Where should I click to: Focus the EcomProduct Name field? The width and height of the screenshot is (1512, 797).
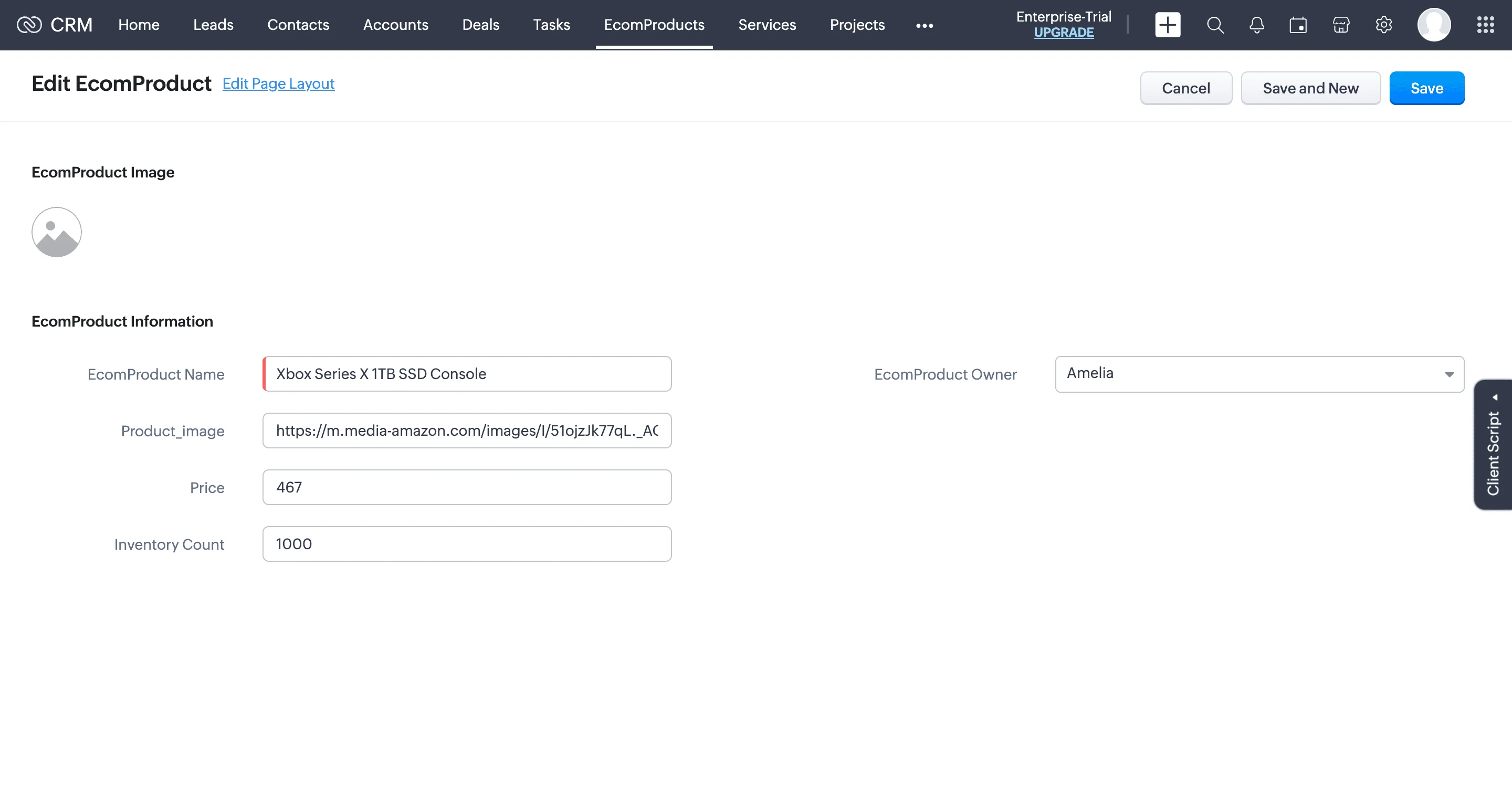(x=467, y=374)
